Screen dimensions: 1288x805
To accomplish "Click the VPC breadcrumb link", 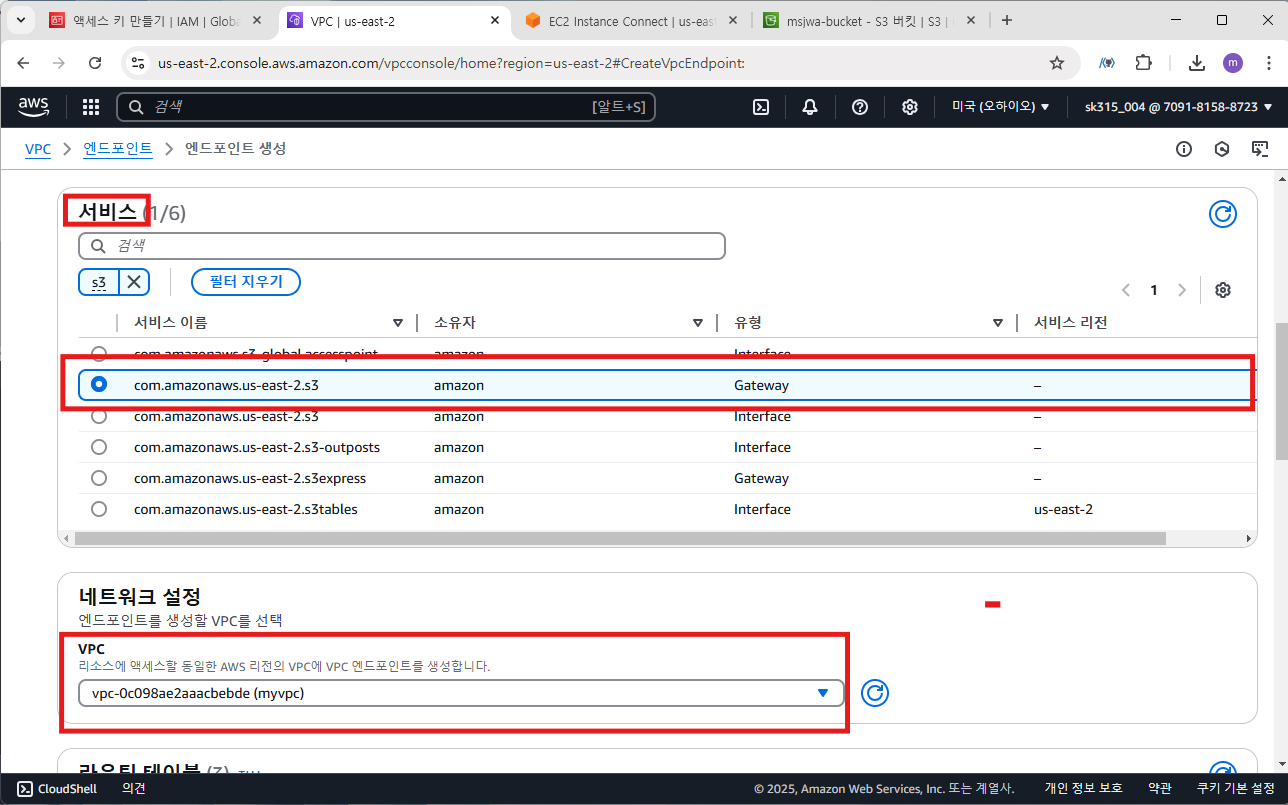I will pyautogui.click(x=38, y=149).
